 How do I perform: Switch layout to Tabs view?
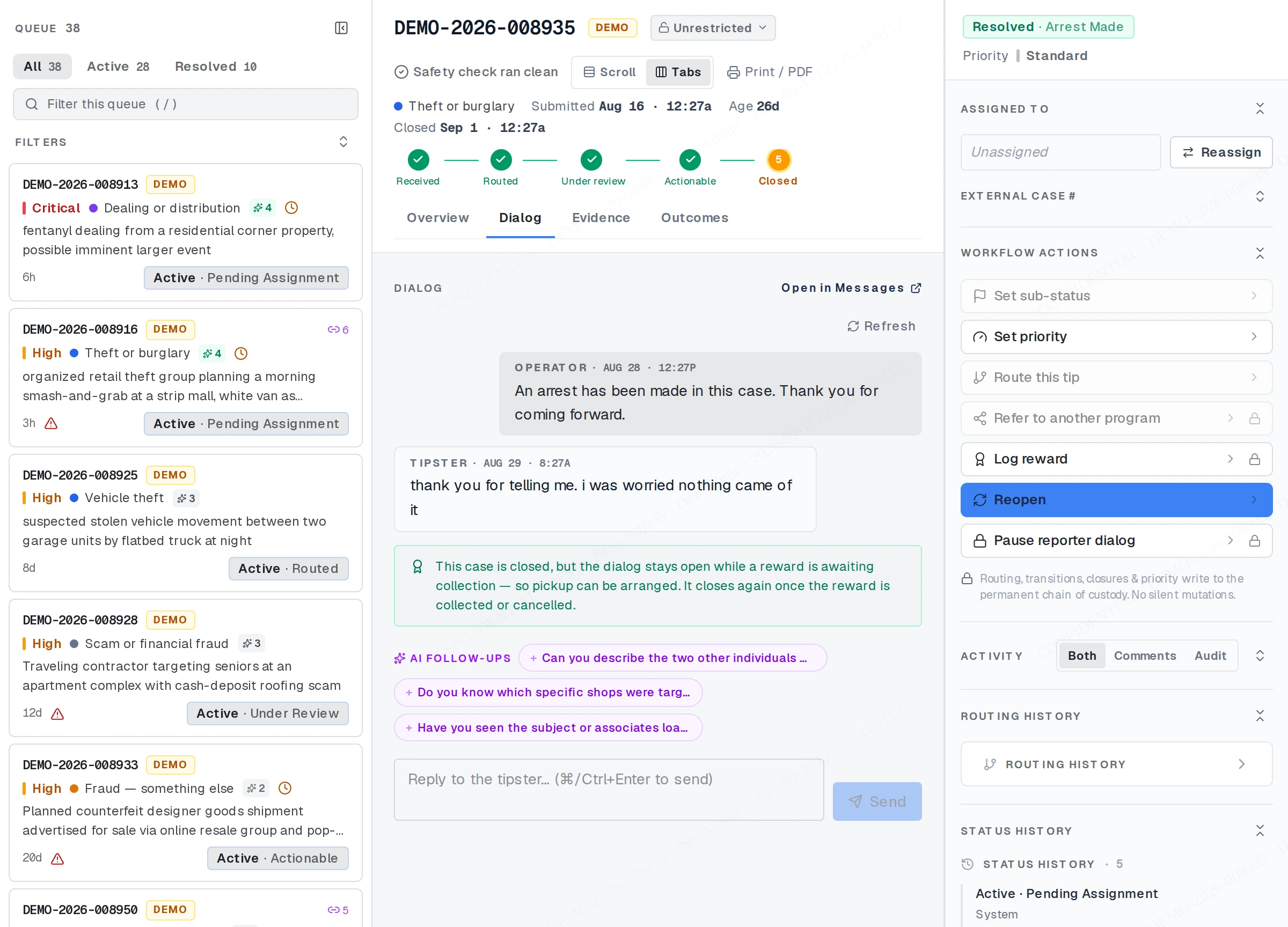pyautogui.click(x=678, y=72)
